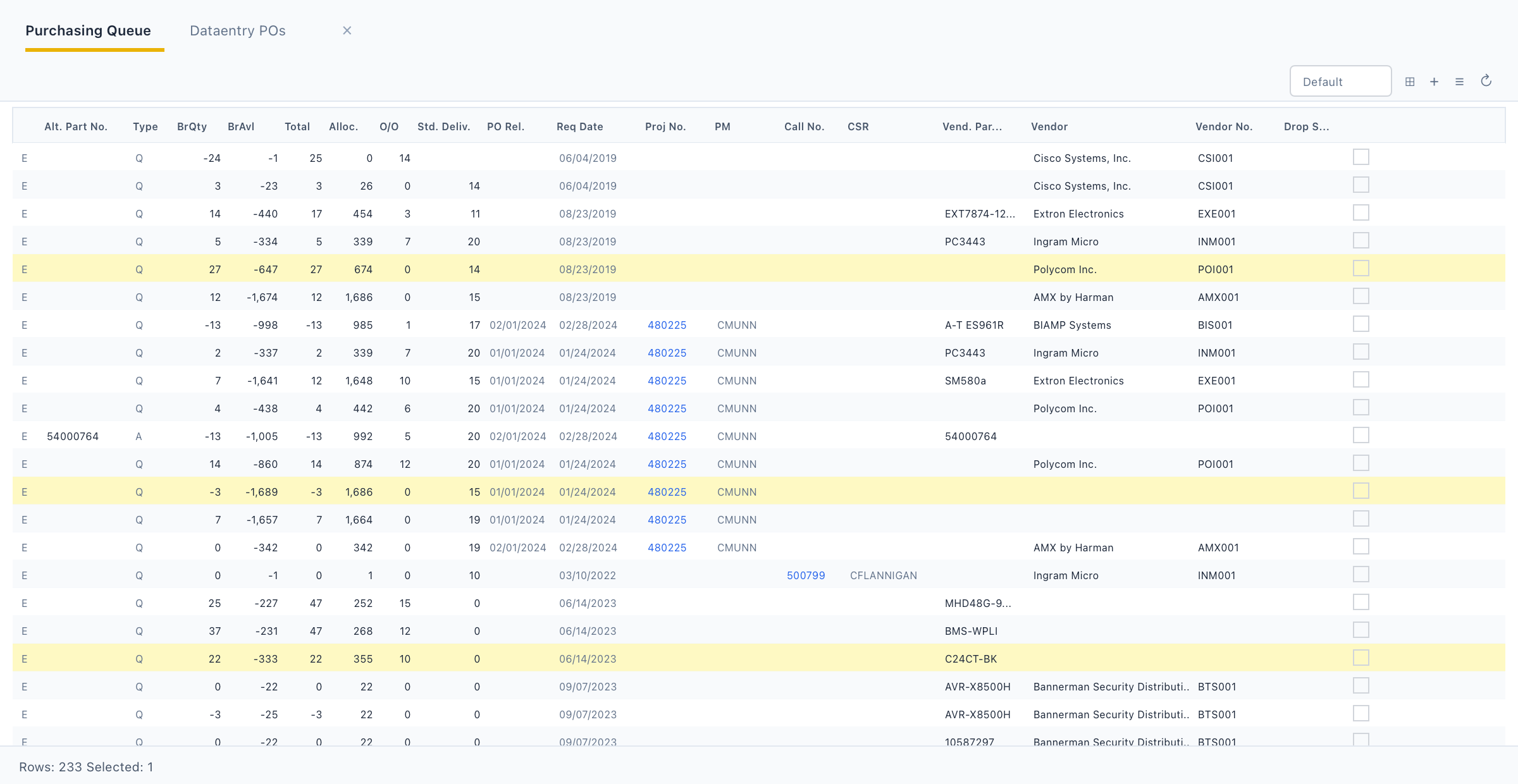
Task: Open project 480225 in BIAMP Systems row
Action: pos(667,325)
